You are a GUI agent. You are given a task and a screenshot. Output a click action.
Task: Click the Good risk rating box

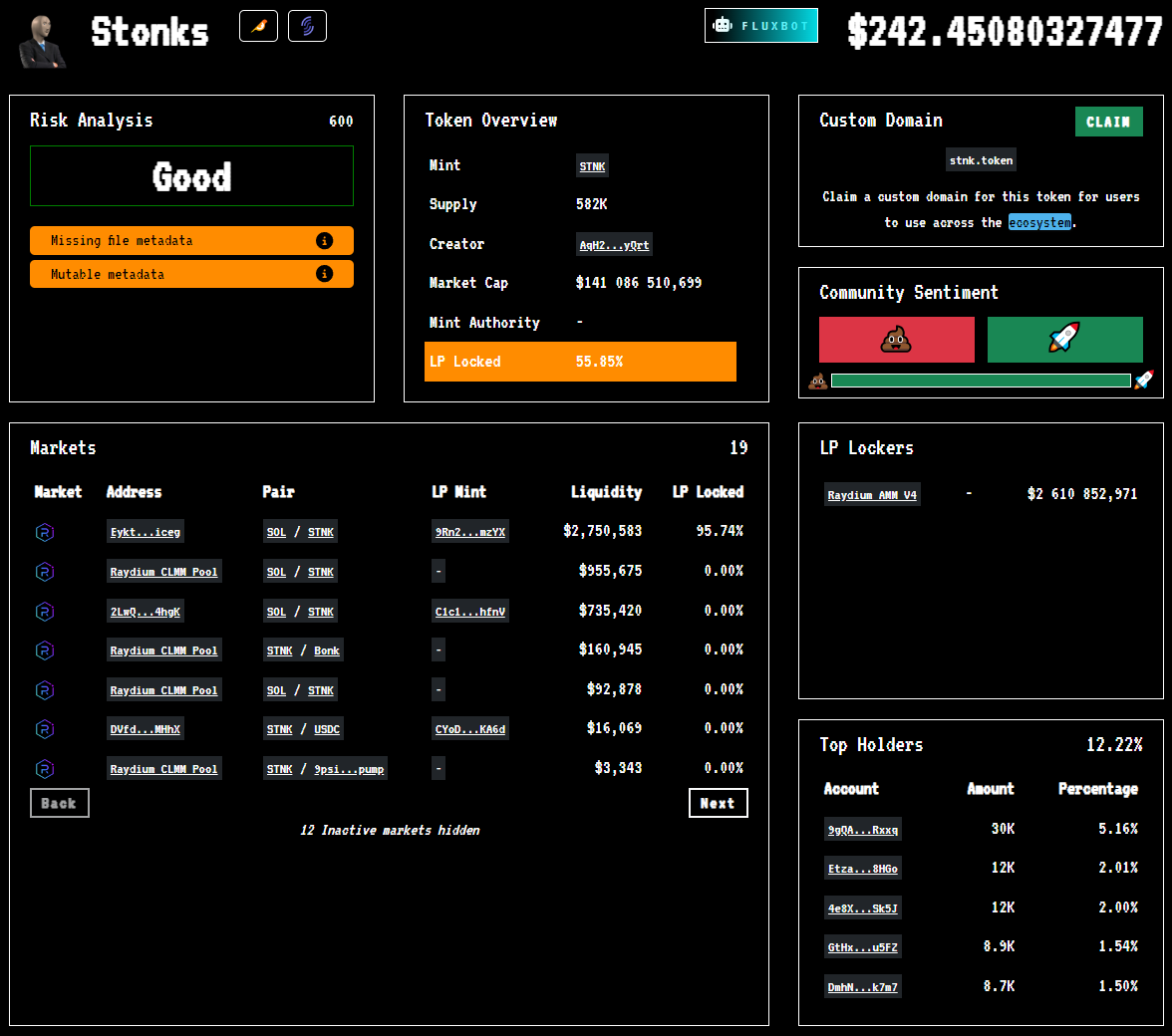(x=191, y=176)
